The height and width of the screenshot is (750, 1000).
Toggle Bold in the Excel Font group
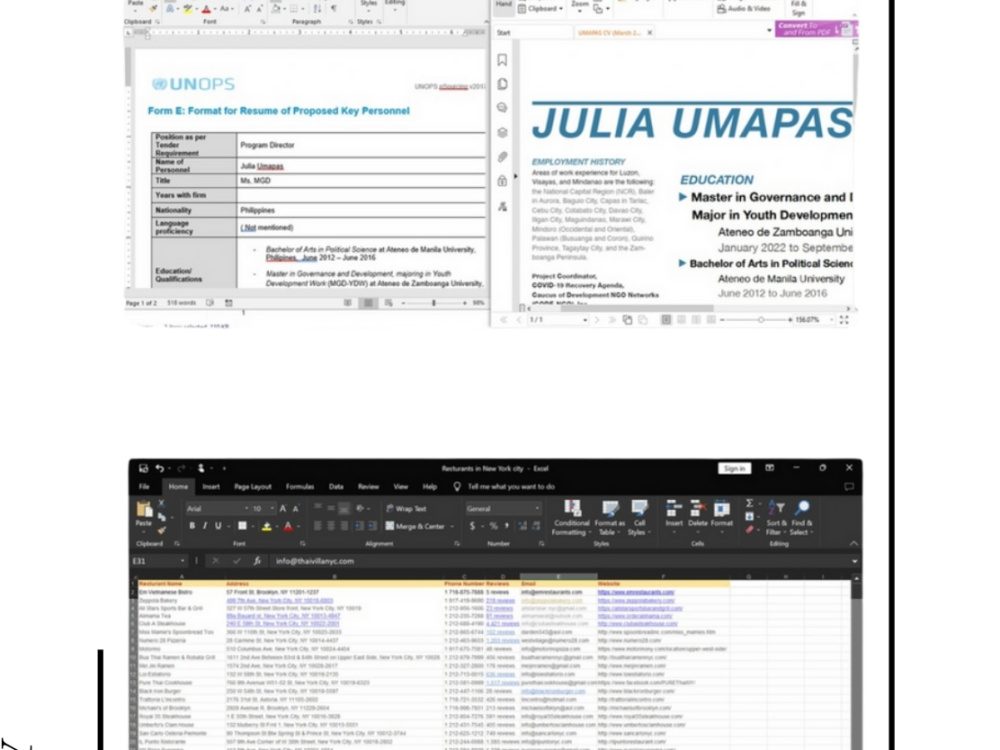coord(191,526)
